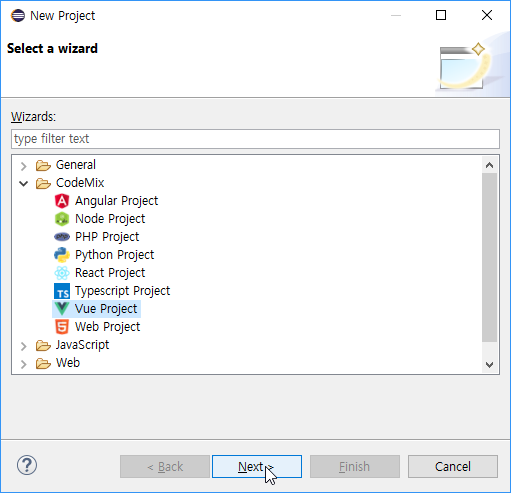Click the Web folder label

(68, 363)
